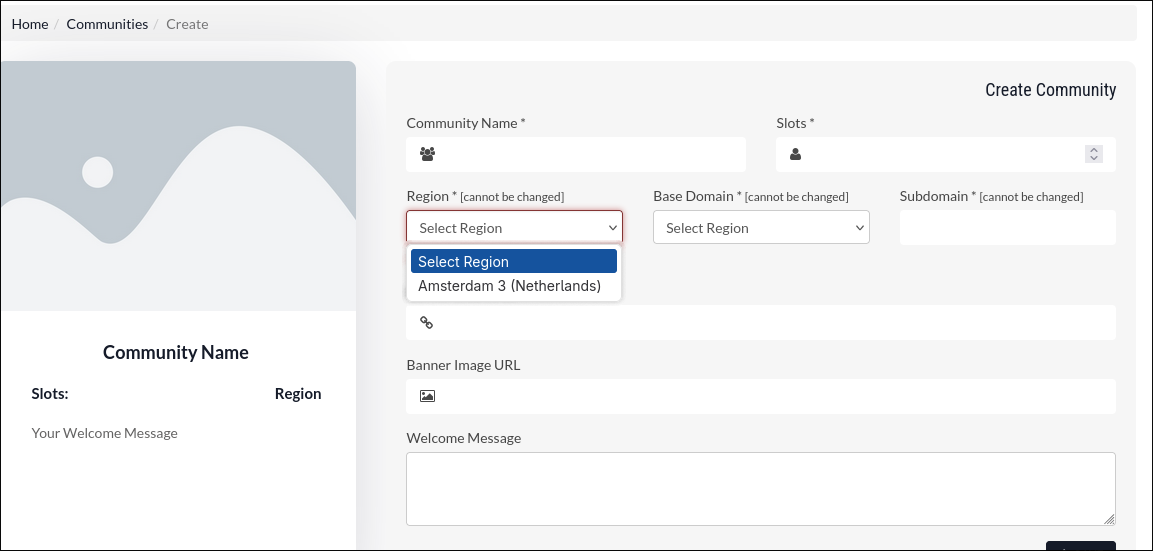Screen dimensions: 1153x551
Task: Grab the Welcome Message textarea resize handle
Action: pos(1109,519)
